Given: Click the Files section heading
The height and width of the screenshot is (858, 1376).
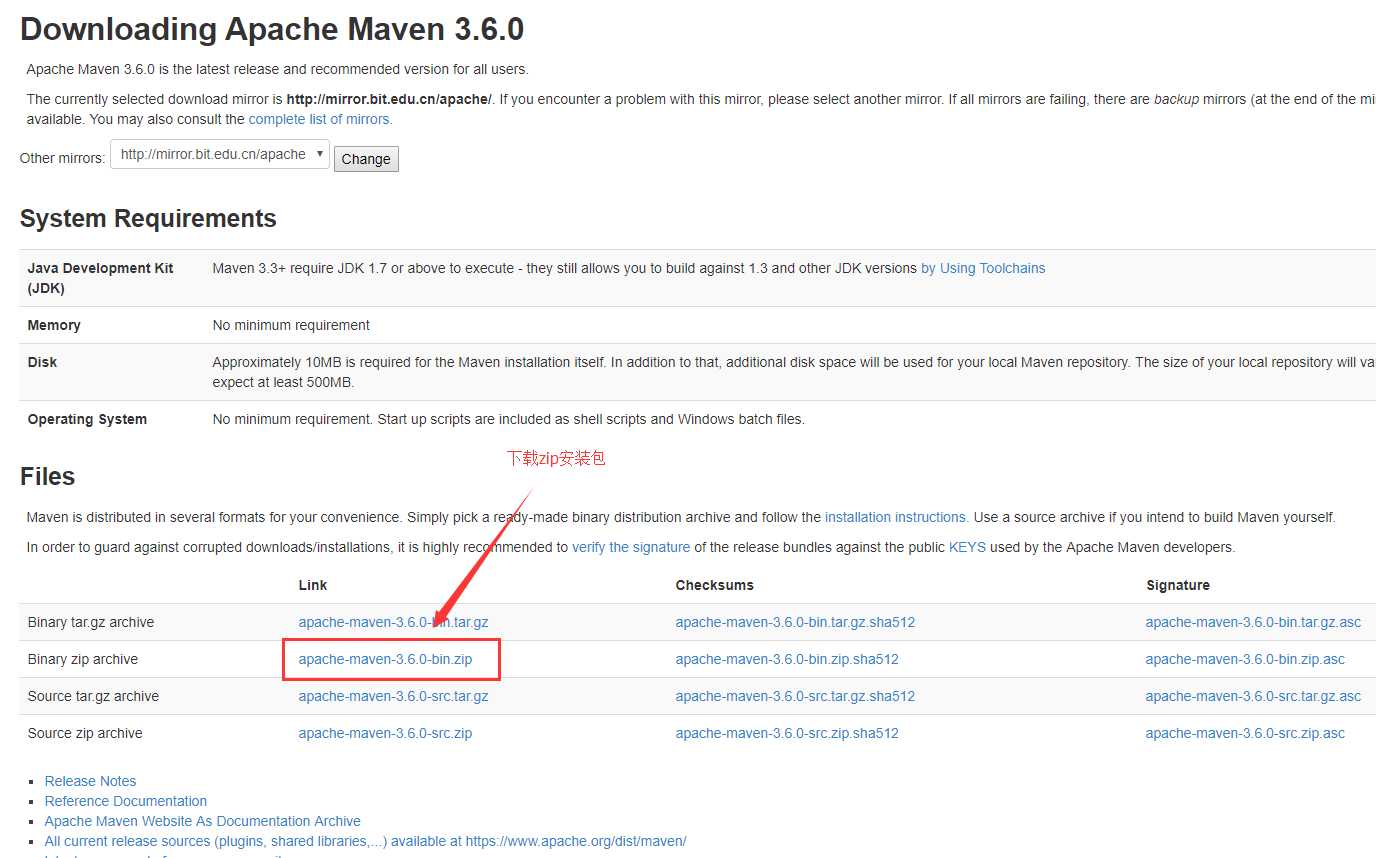Looking at the screenshot, I should [47, 476].
